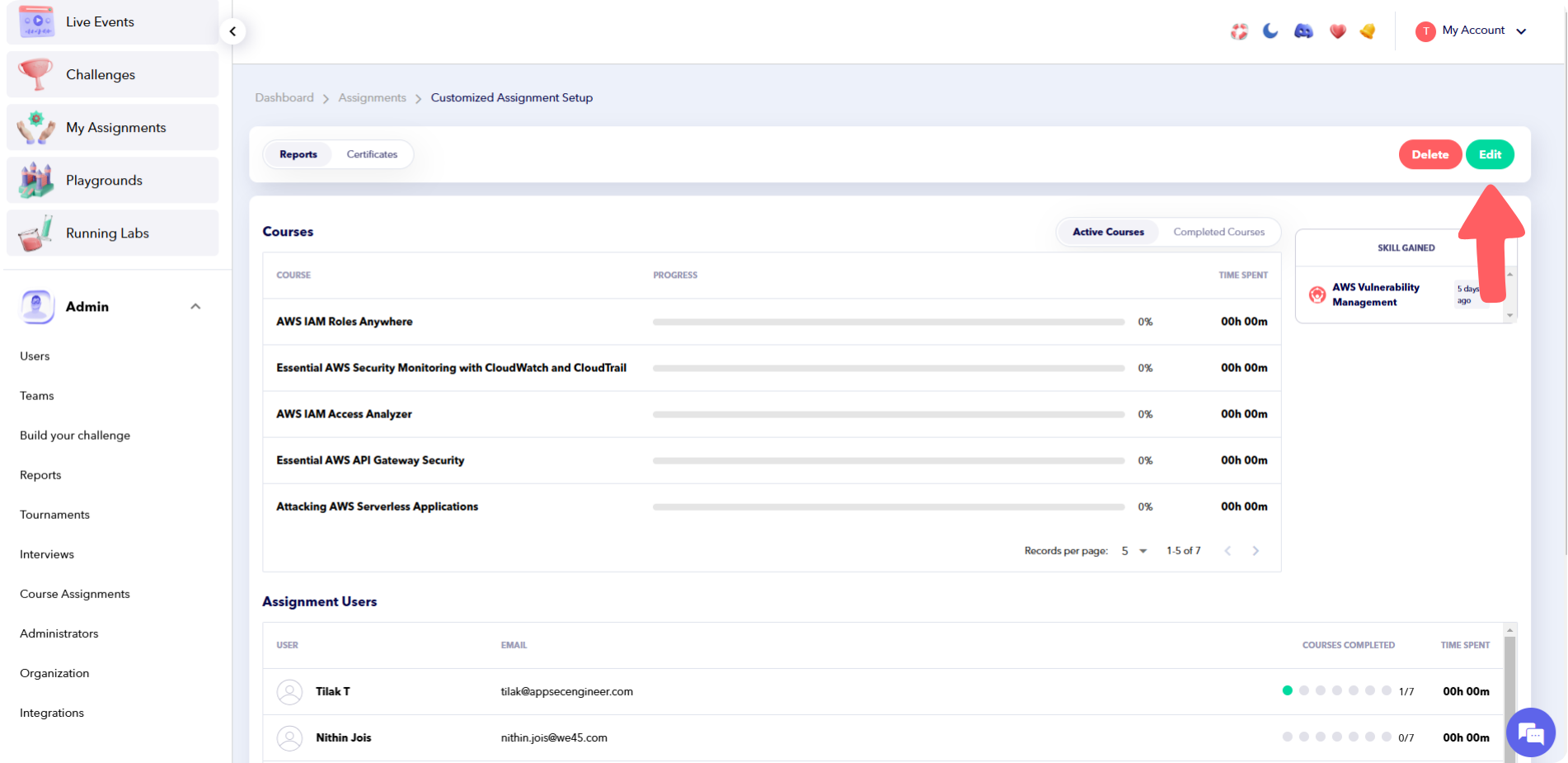
Task: Open Course Assignments from the sidebar menu
Action: (x=74, y=593)
